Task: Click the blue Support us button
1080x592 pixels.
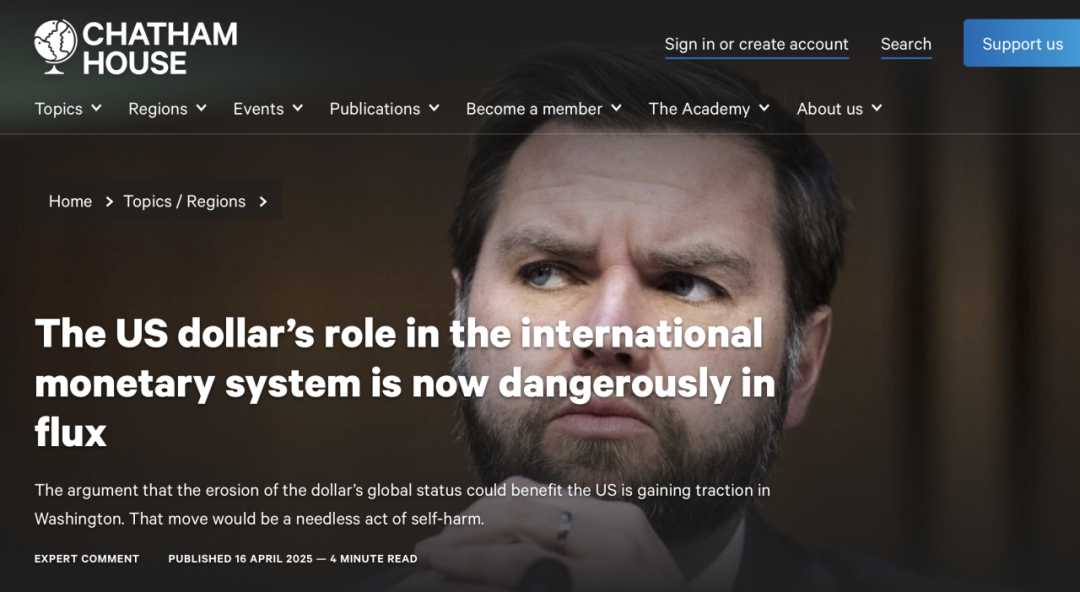Action: 1022,43
